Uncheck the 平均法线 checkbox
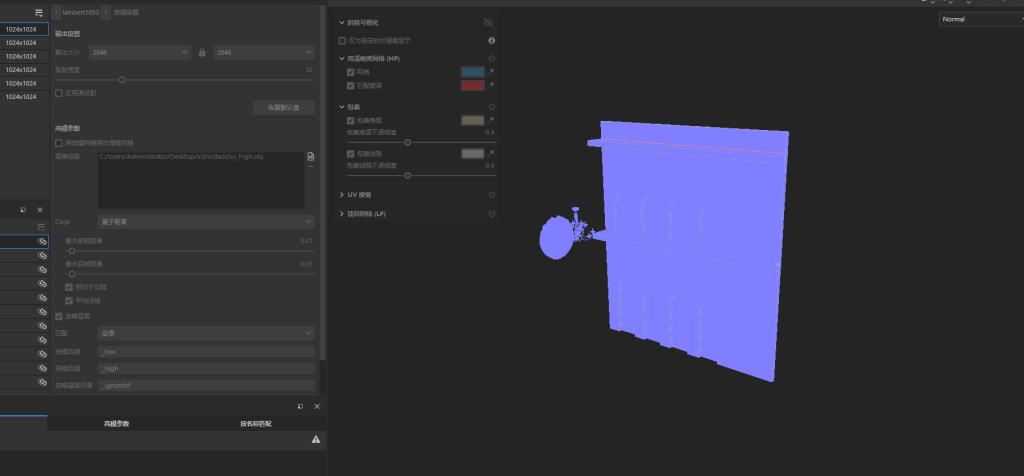The image size is (1024, 476). pos(69,301)
